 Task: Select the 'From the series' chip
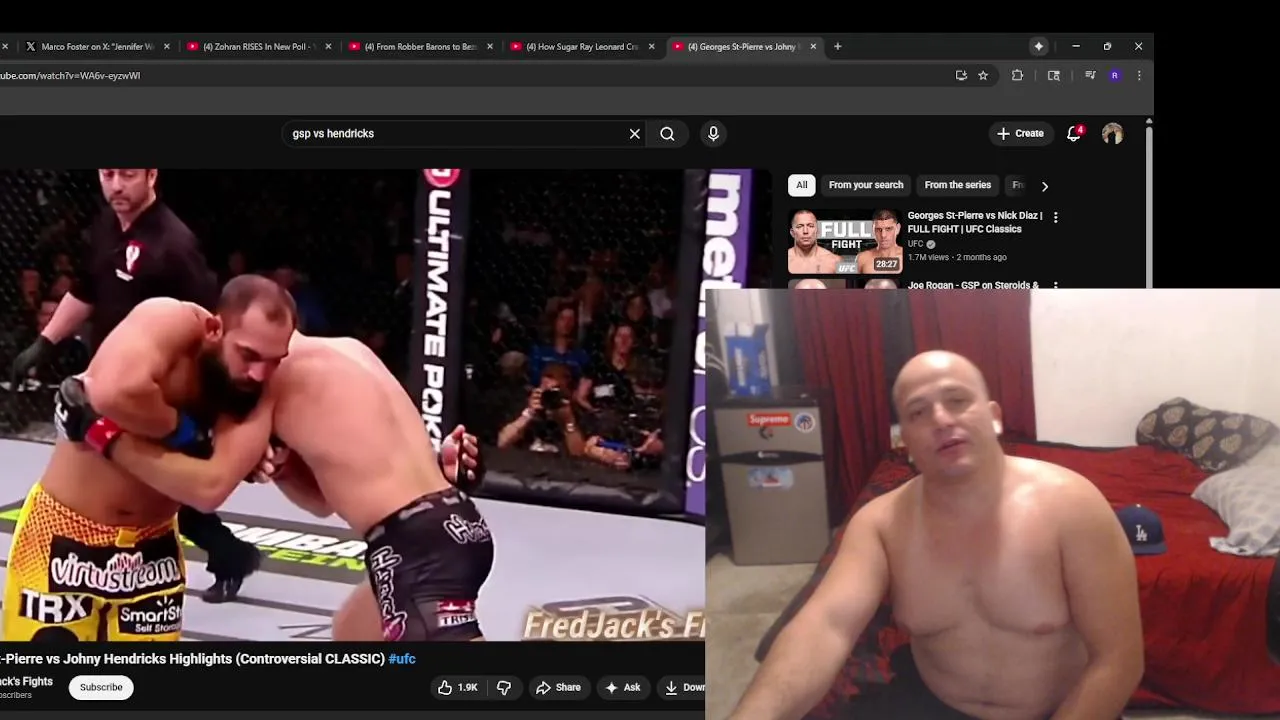(x=958, y=185)
